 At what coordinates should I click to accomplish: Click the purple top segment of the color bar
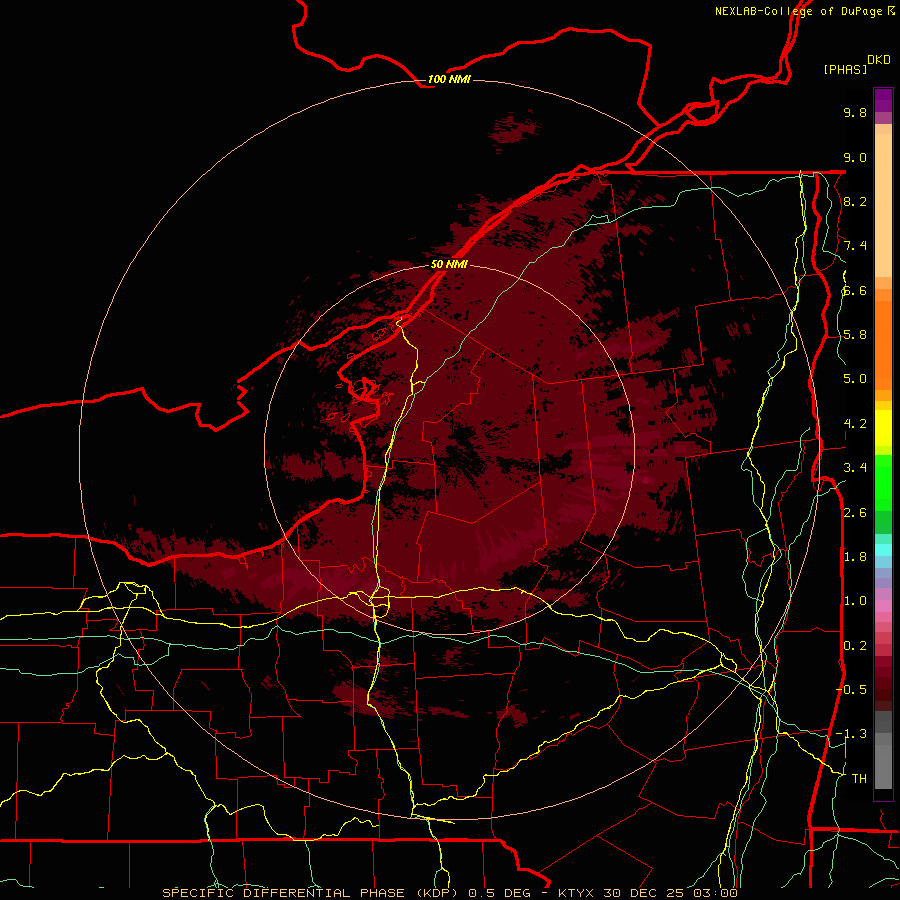883,100
